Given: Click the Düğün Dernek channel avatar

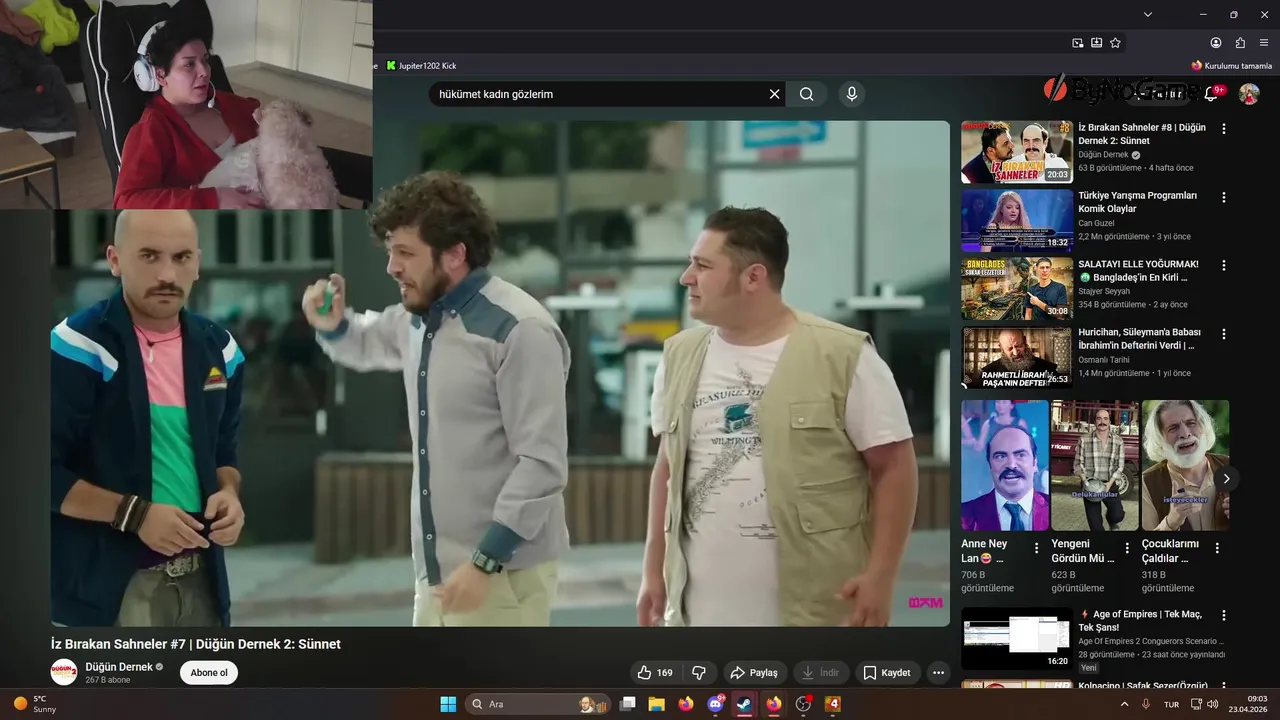Looking at the screenshot, I should tap(64, 672).
